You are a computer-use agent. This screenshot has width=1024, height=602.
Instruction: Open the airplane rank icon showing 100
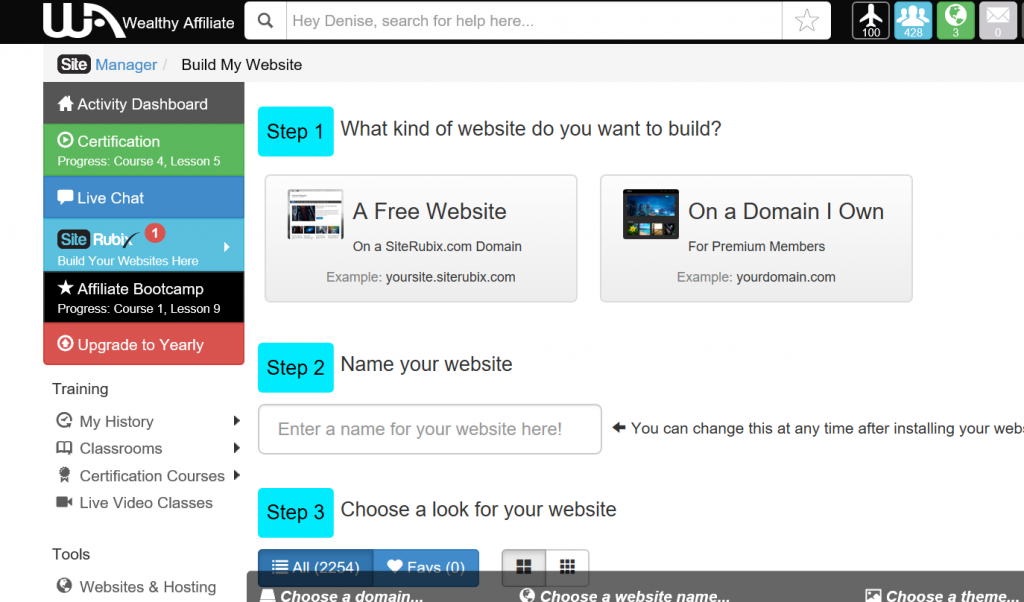pyautogui.click(x=871, y=21)
